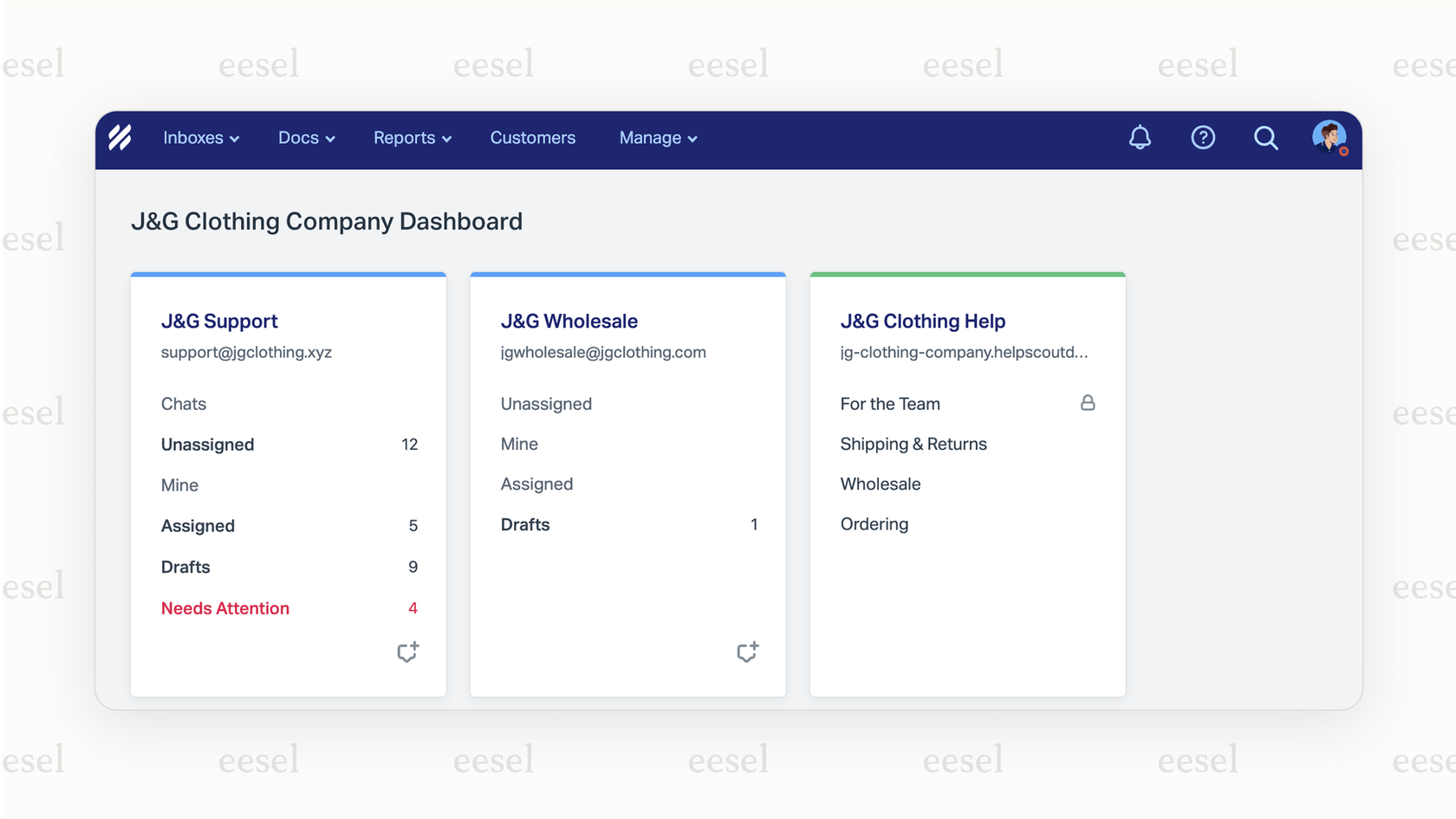Expand the Docs dropdown menu
This screenshot has width=1456, height=819.
tap(306, 138)
